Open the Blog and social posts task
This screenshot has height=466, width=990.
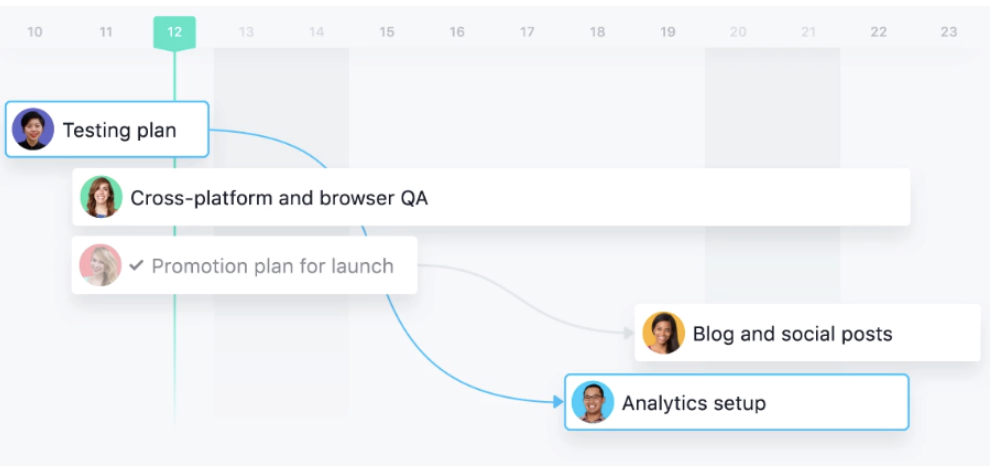click(x=808, y=333)
